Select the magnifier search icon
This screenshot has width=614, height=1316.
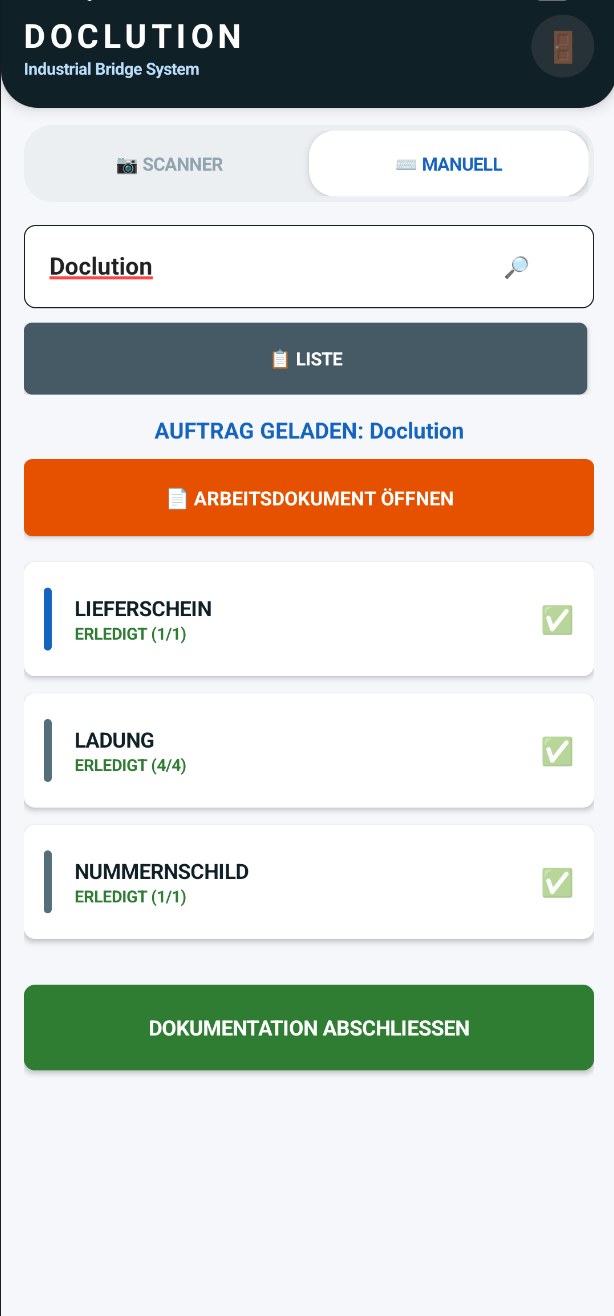tap(515, 266)
